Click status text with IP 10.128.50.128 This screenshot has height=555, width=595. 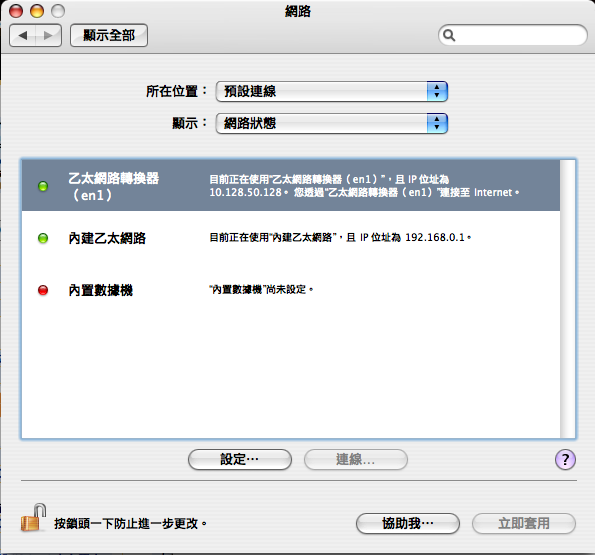364,186
